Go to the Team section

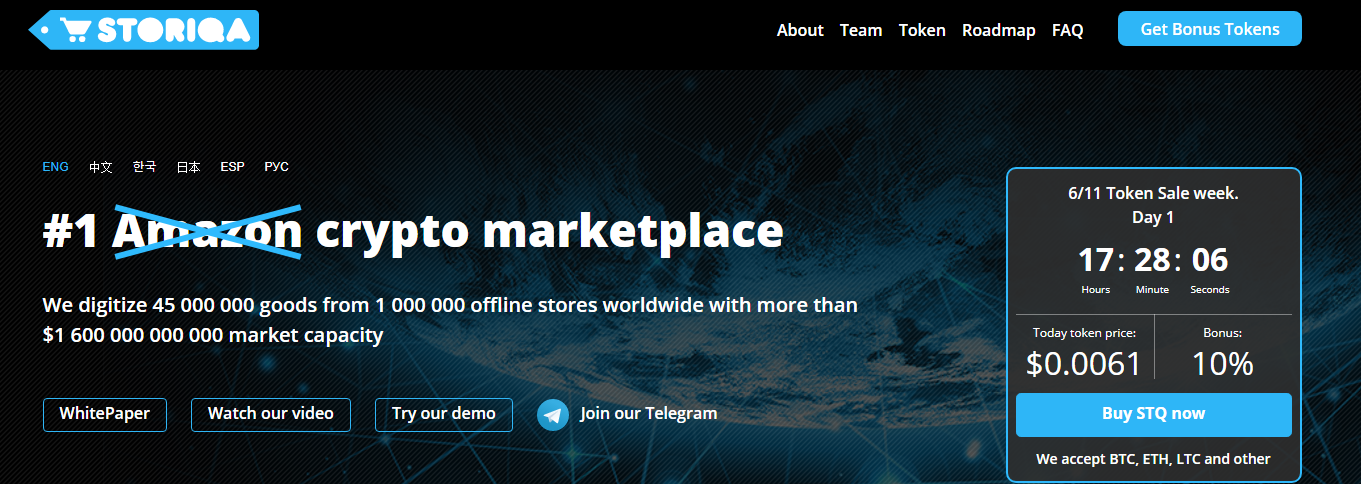[x=861, y=30]
